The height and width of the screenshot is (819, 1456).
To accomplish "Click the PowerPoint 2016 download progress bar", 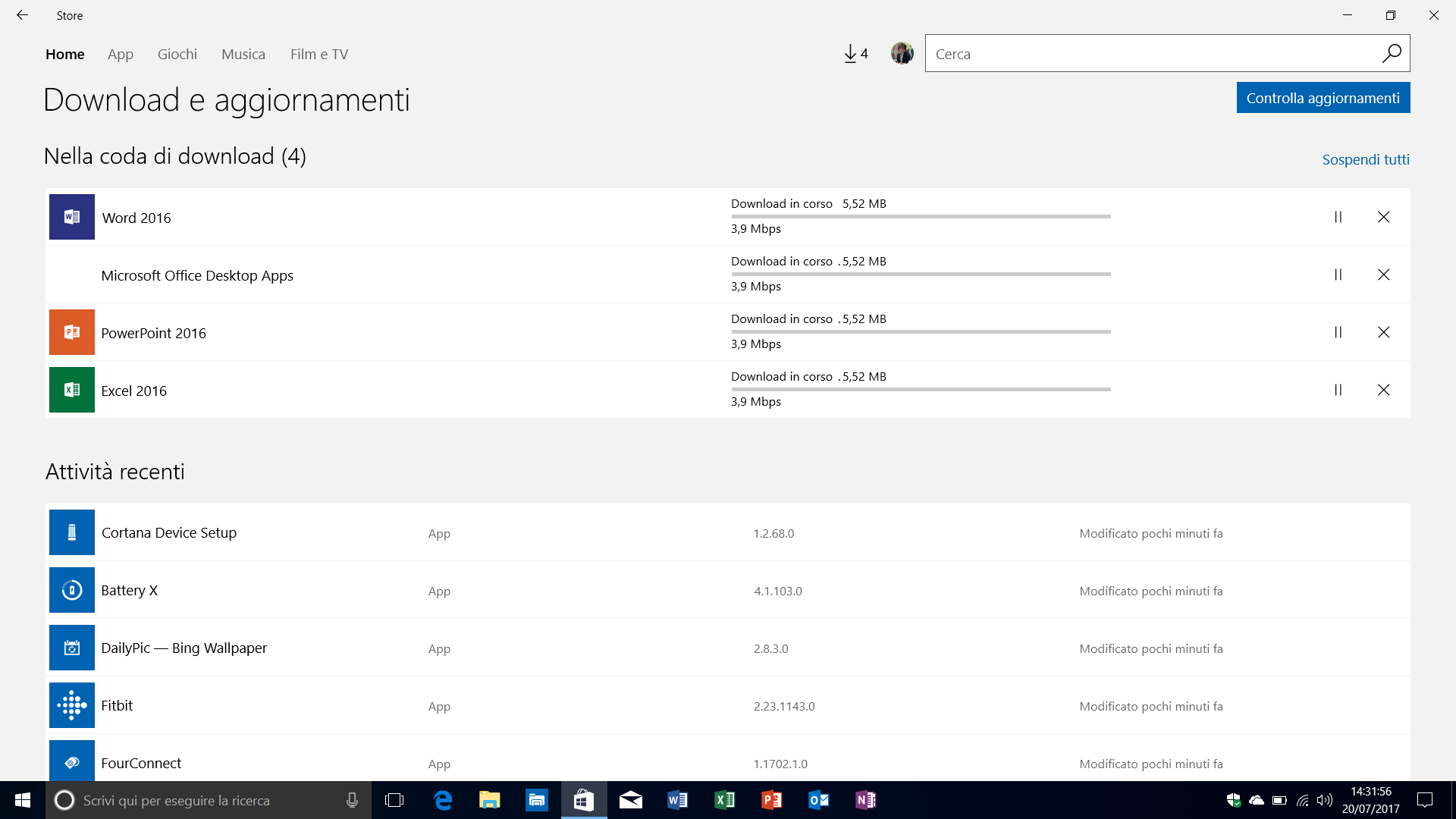I will (921, 331).
